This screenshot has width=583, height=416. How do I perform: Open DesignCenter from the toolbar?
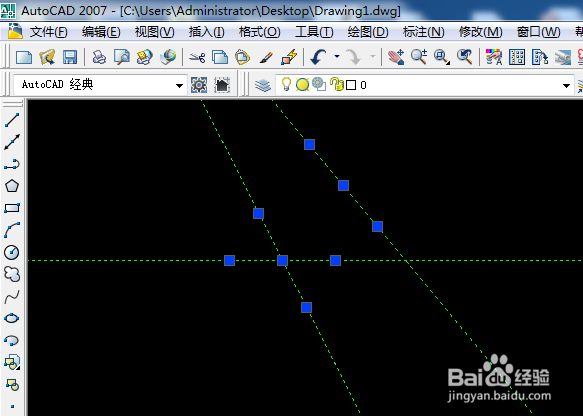click(517, 57)
